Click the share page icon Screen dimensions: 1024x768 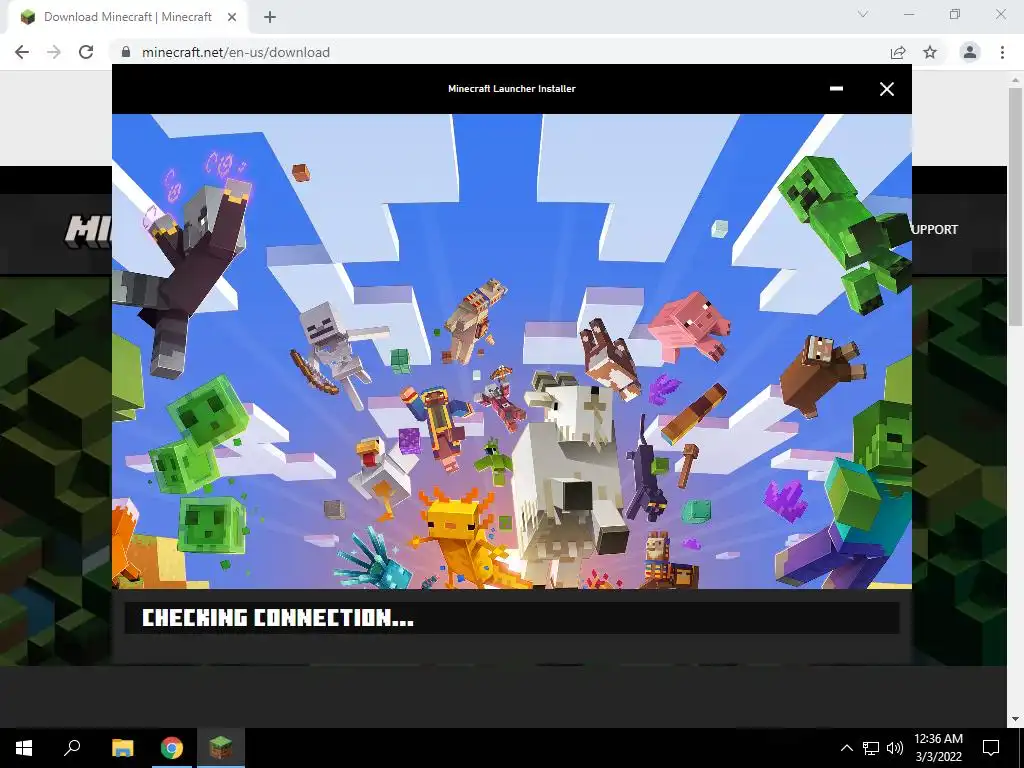(898, 52)
